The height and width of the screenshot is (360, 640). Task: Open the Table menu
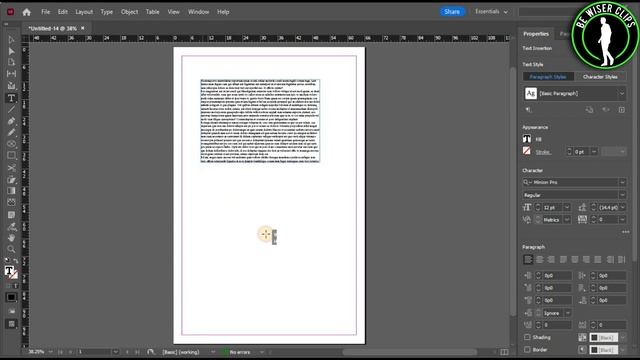pos(153,12)
